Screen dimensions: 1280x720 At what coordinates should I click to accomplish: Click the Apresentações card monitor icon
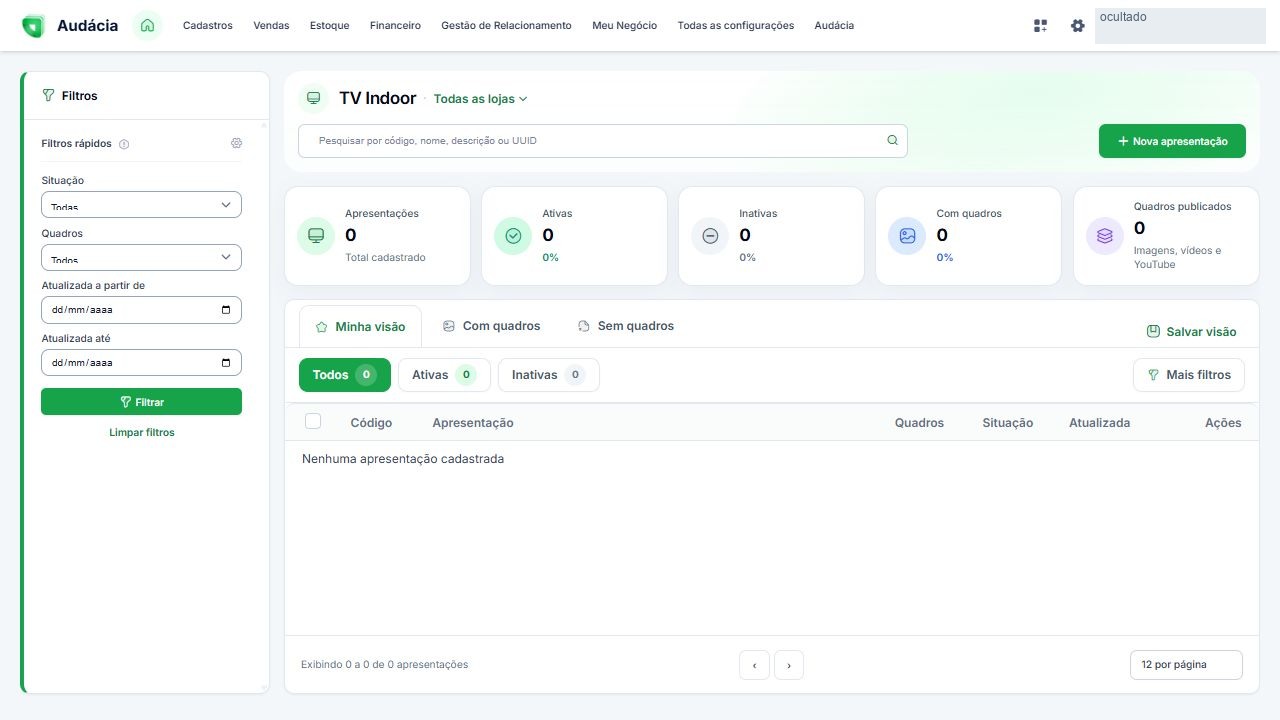(x=316, y=236)
